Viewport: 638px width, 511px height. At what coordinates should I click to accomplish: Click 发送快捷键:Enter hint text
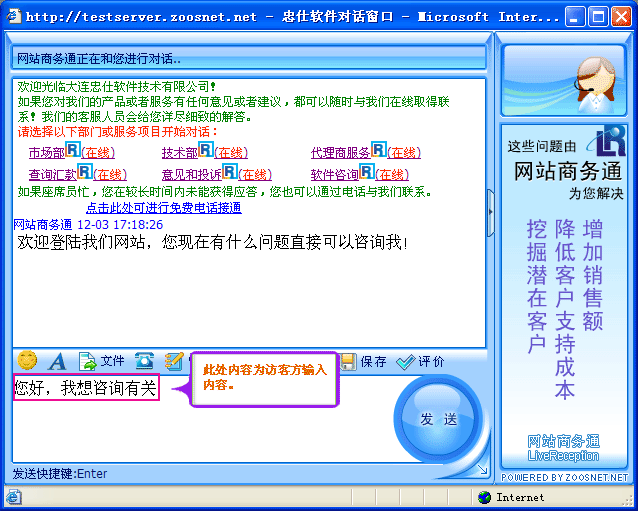(x=60, y=474)
